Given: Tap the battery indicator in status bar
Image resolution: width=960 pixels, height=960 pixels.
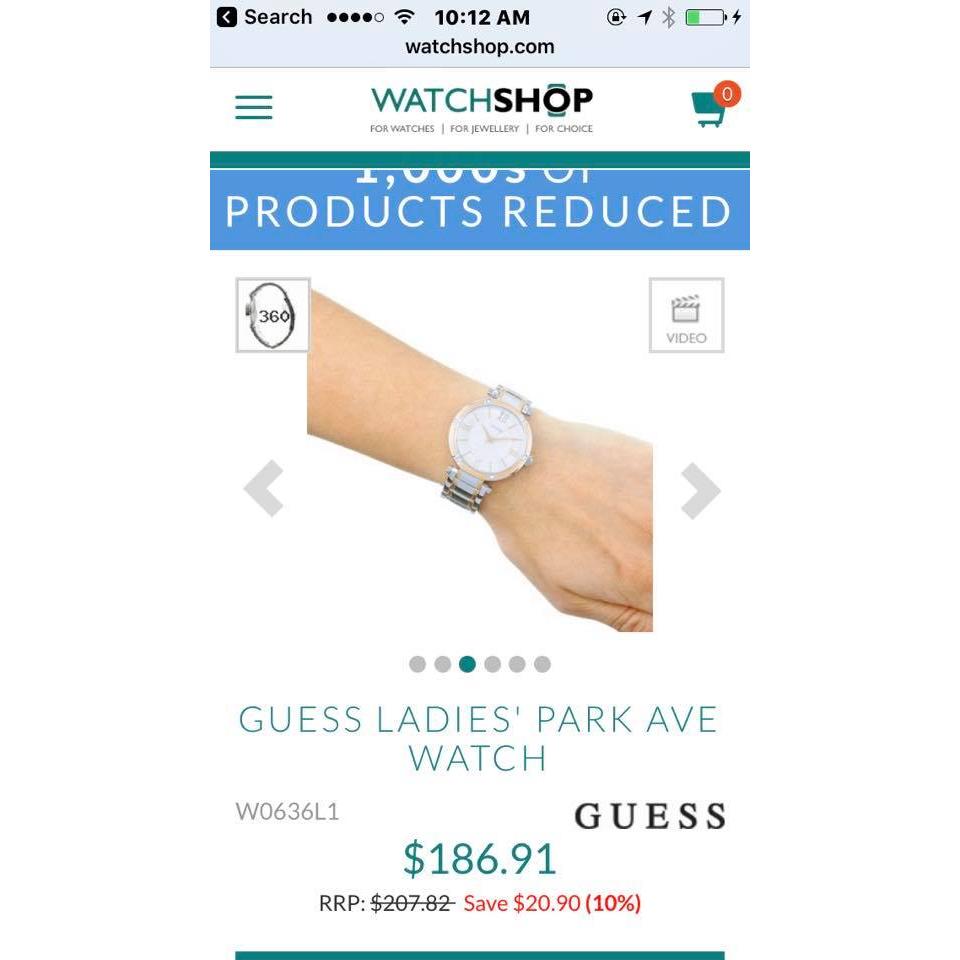Looking at the screenshot, I should pyautogui.click(x=705, y=17).
